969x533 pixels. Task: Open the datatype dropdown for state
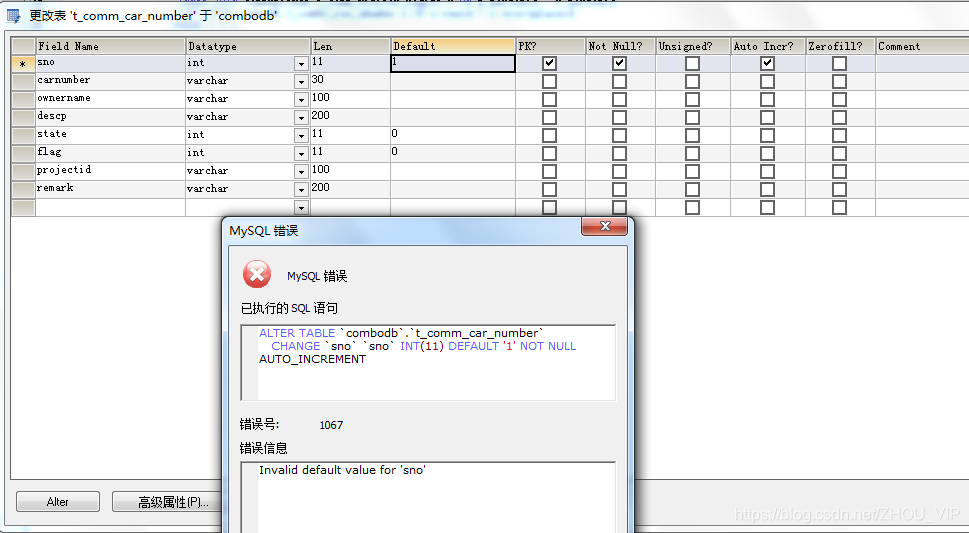click(301, 135)
